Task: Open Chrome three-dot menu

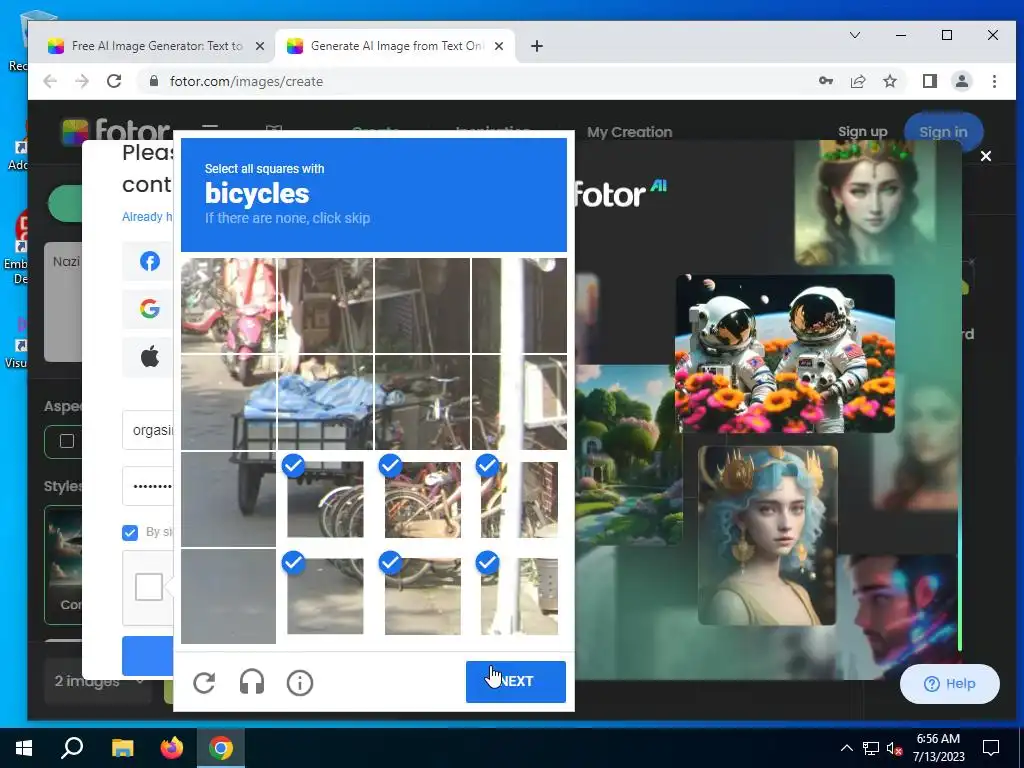Action: click(x=994, y=81)
